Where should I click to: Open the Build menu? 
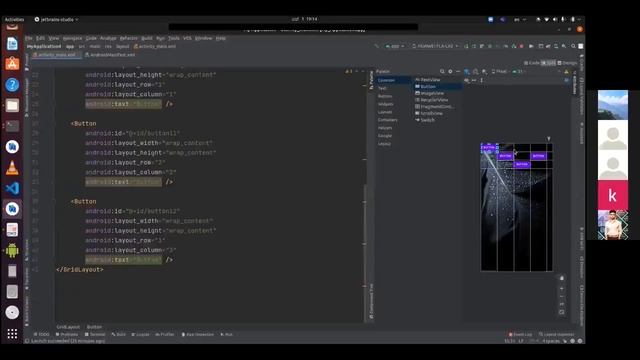(147, 38)
